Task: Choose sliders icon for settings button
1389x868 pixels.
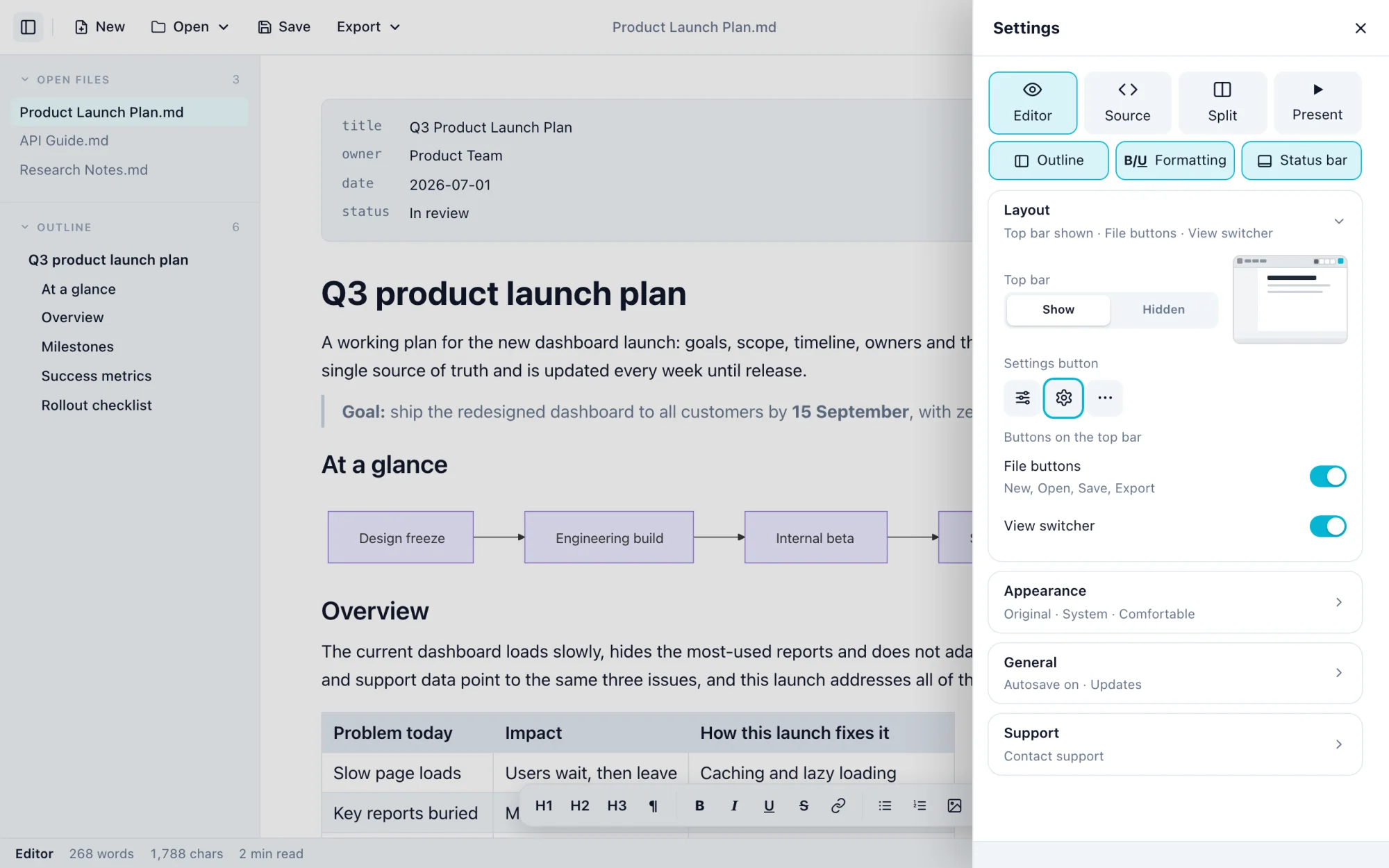Action: 1022,398
